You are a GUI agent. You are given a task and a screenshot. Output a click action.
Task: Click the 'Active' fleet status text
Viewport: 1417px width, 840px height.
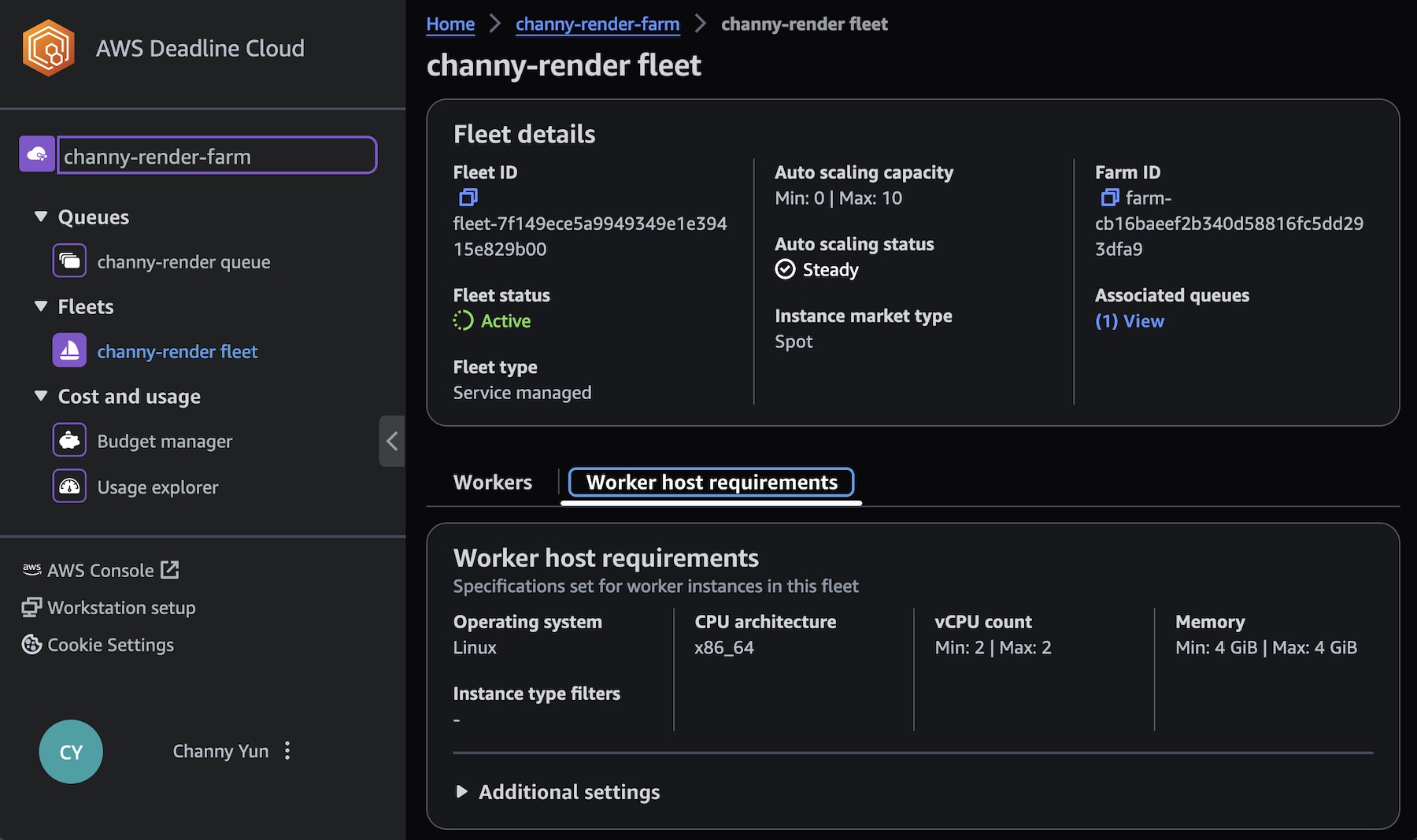tap(505, 320)
